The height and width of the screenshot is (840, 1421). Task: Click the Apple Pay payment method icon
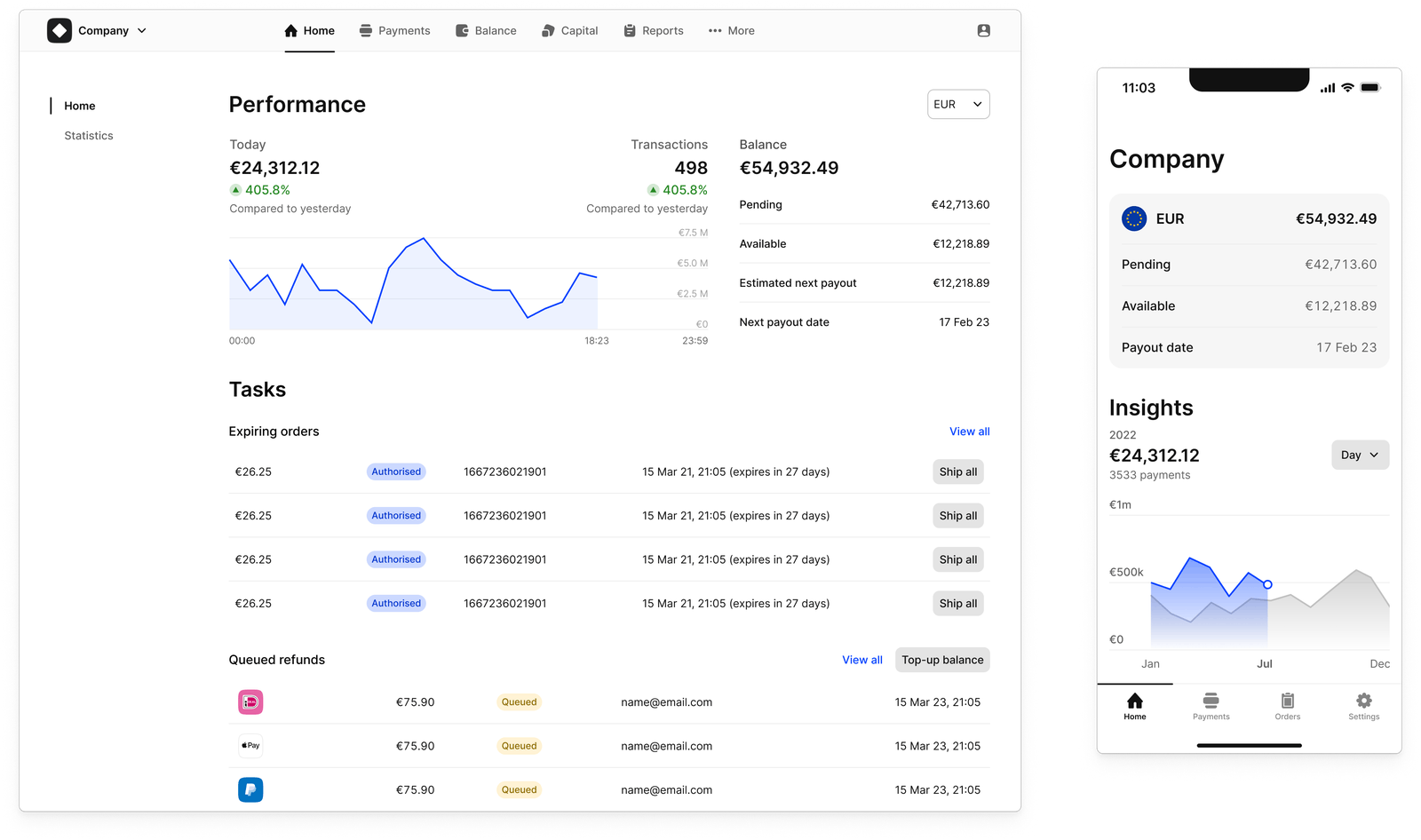(x=250, y=746)
